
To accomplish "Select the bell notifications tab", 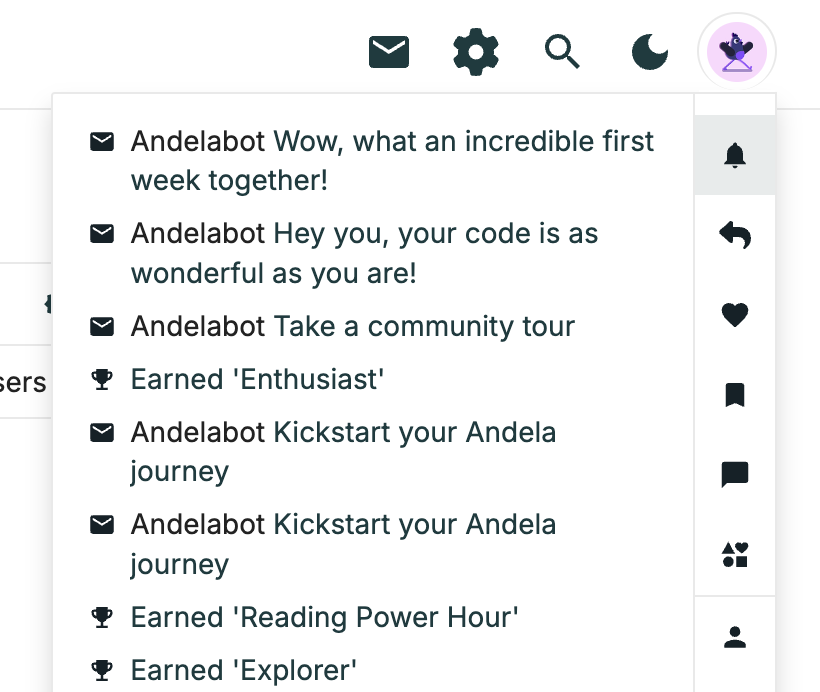I will click(x=735, y=155).
